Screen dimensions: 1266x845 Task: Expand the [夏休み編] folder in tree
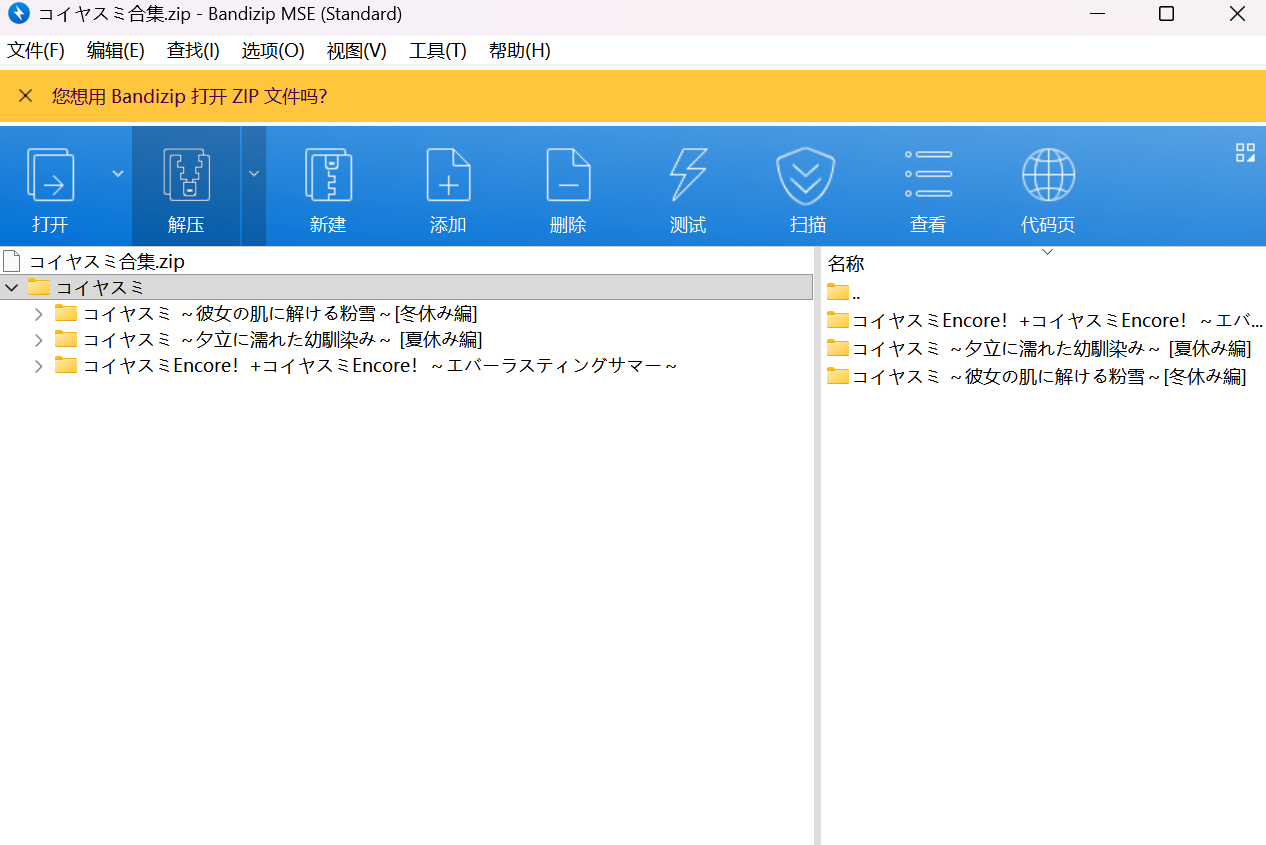(x=39, y=340)
